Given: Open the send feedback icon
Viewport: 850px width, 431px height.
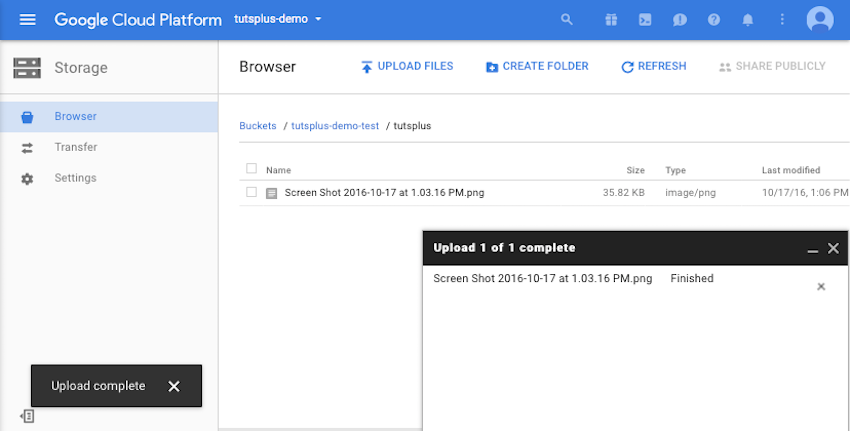Looking at the screenshot, I should [x=679, y=20].
